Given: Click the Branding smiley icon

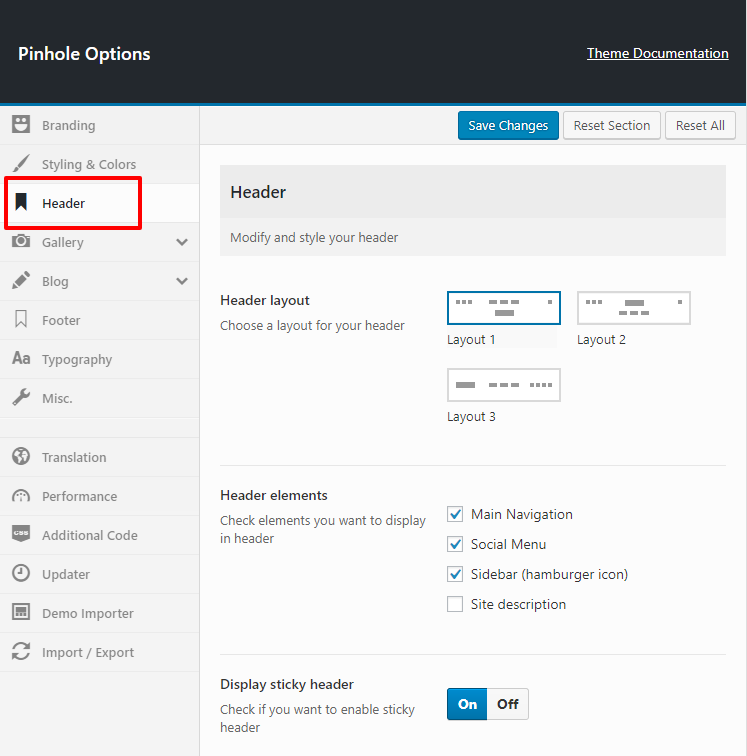Looking at the screenshot, I should click(21, 124).
